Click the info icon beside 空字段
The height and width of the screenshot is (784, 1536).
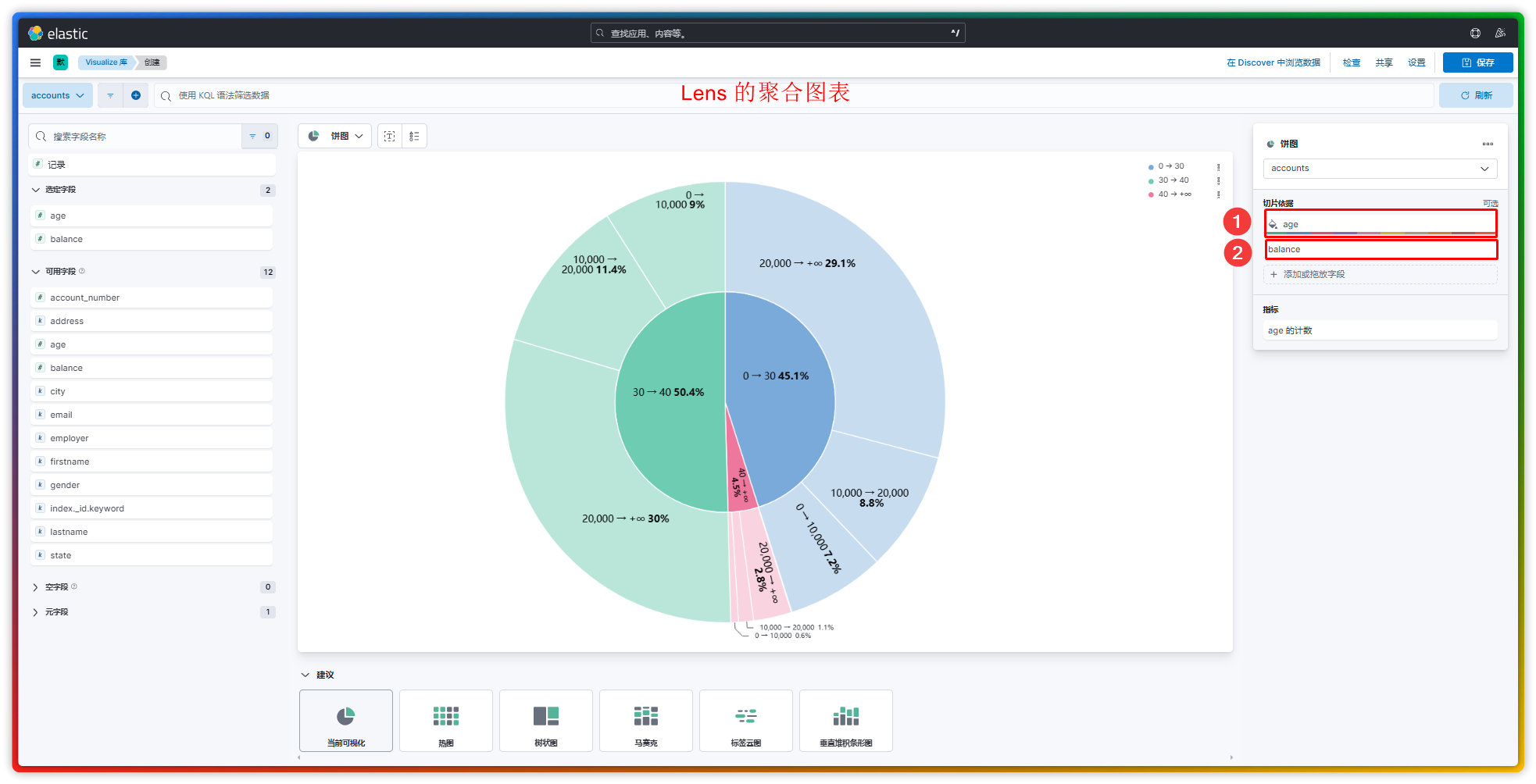point(74,586)
